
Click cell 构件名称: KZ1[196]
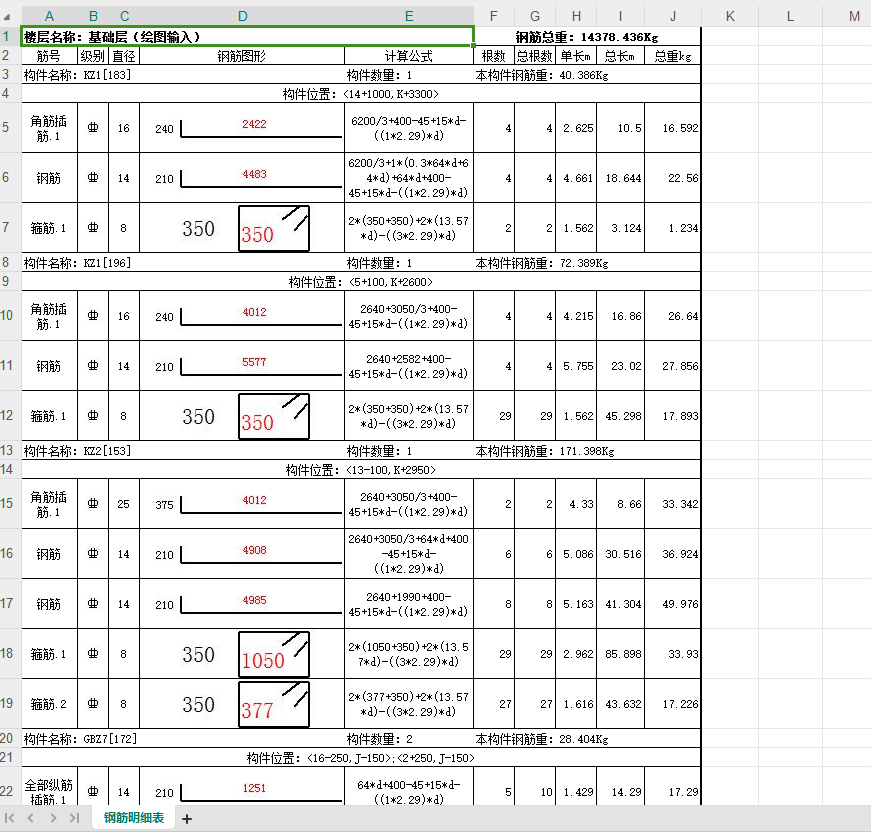click(78, 263)
